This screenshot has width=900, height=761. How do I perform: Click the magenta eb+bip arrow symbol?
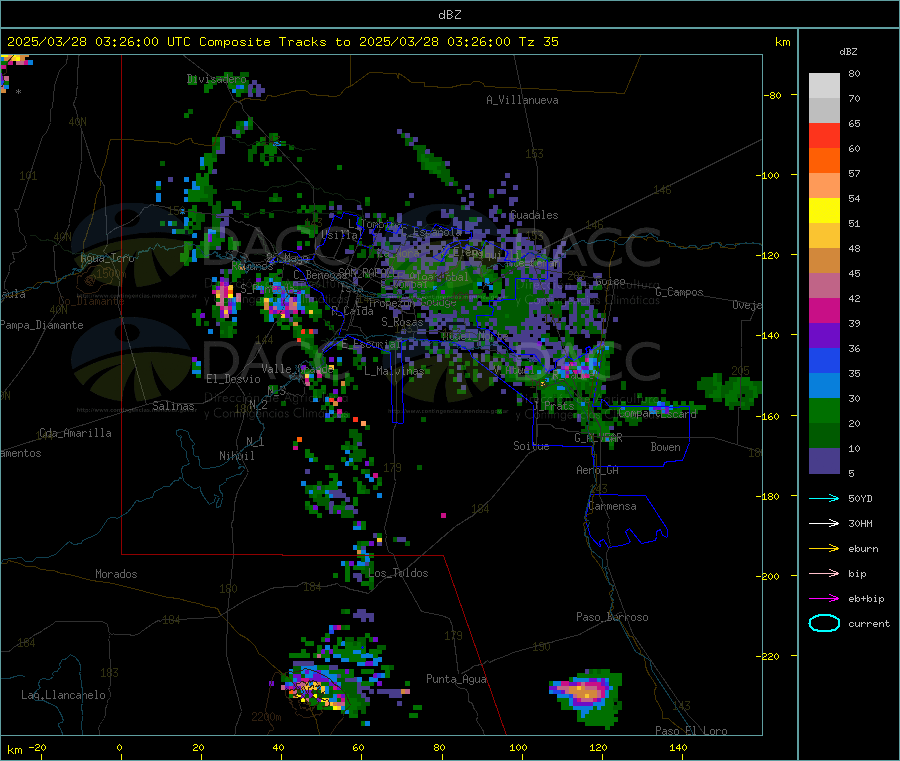coord(824,599)
